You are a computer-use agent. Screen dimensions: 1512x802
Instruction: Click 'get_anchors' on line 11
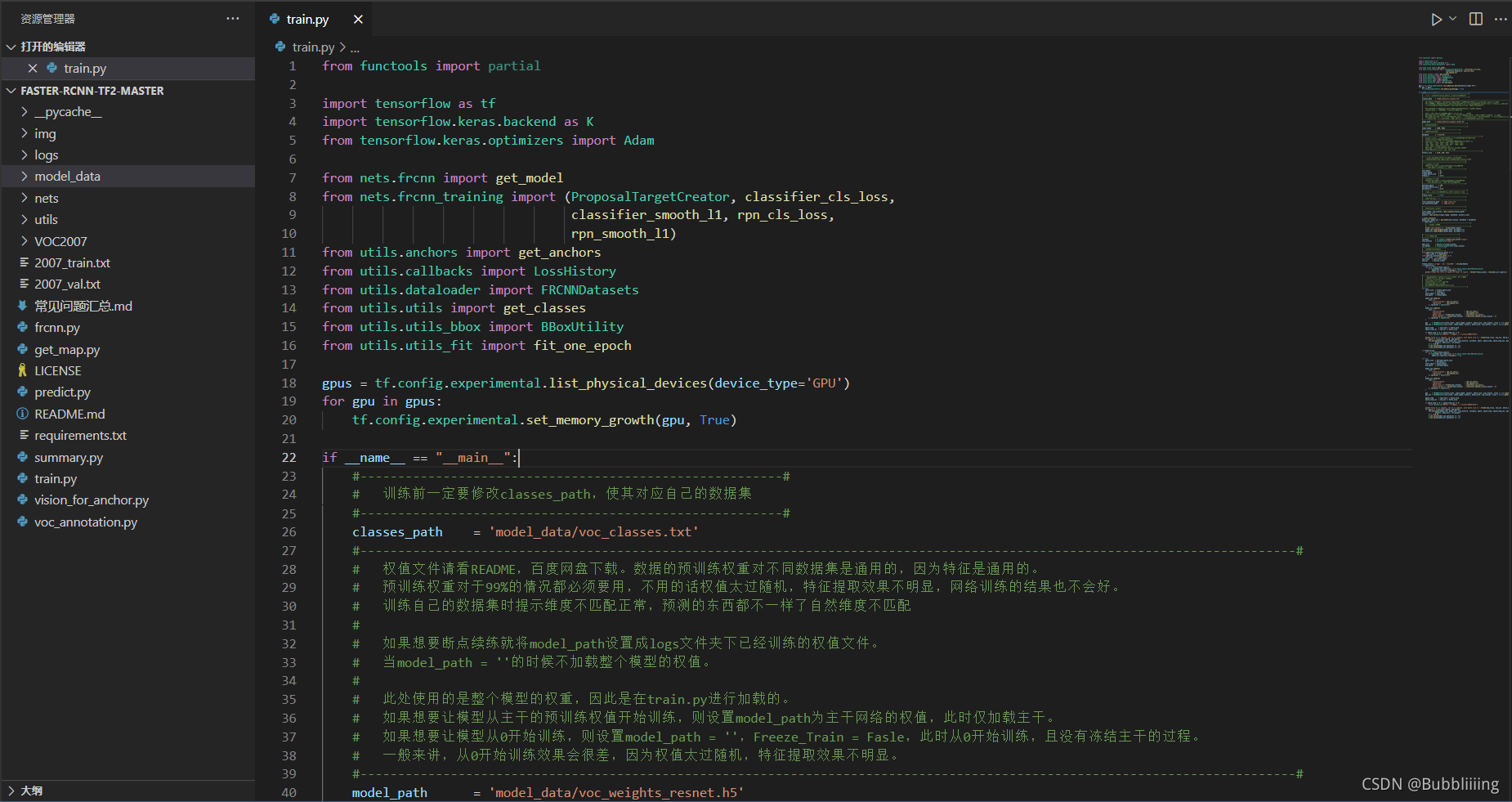[x=560, y=253]
